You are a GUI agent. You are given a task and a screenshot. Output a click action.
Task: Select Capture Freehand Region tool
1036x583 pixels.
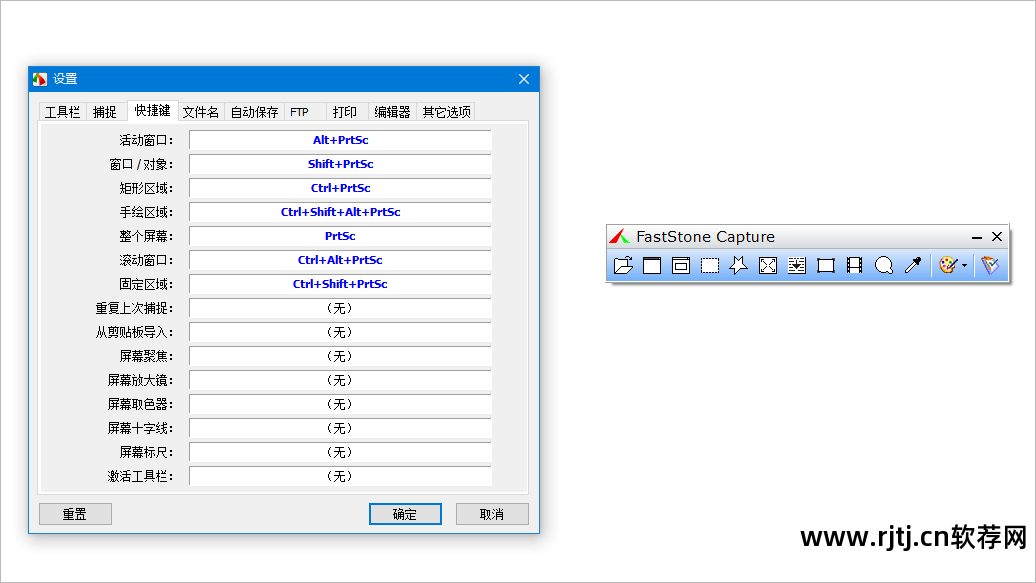pyautogui.click(x=739, y=265)
